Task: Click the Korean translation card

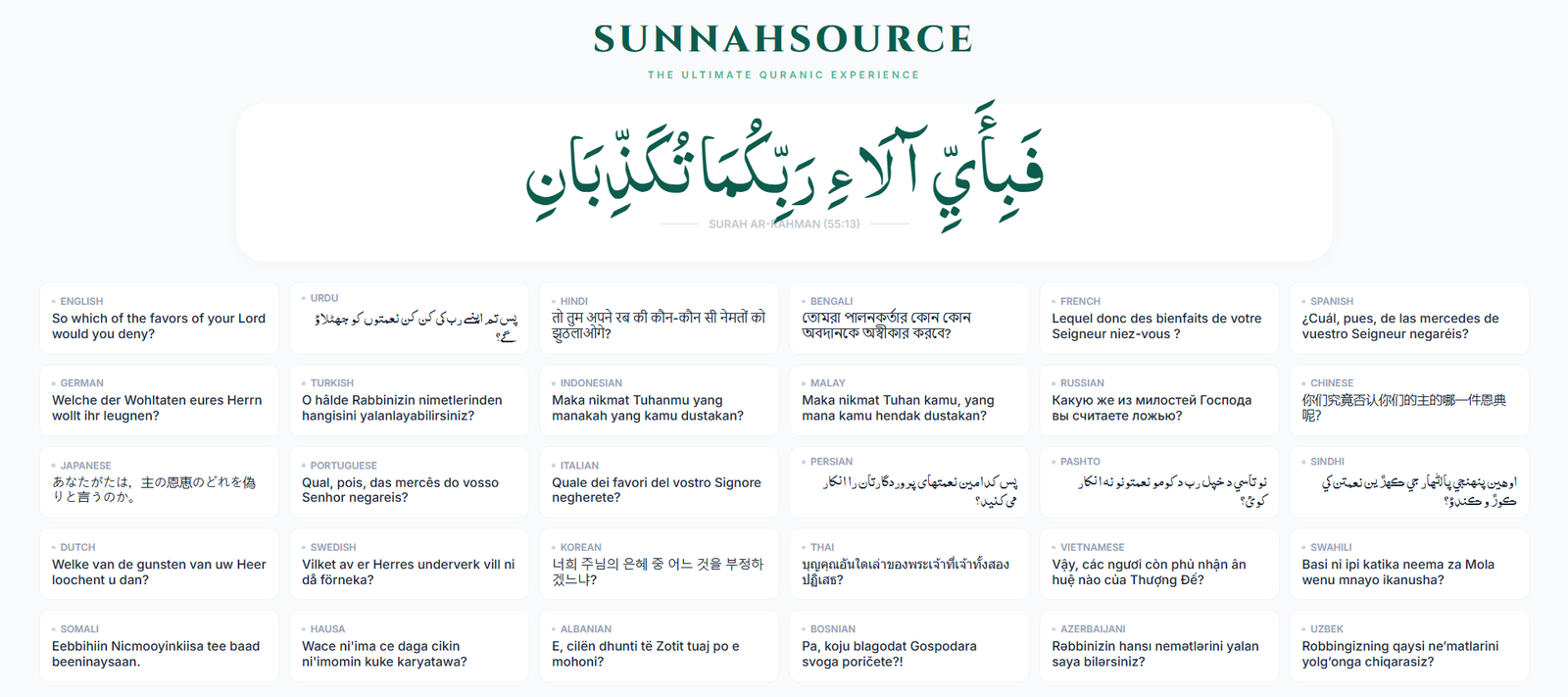Action: (x=659, y=565)
